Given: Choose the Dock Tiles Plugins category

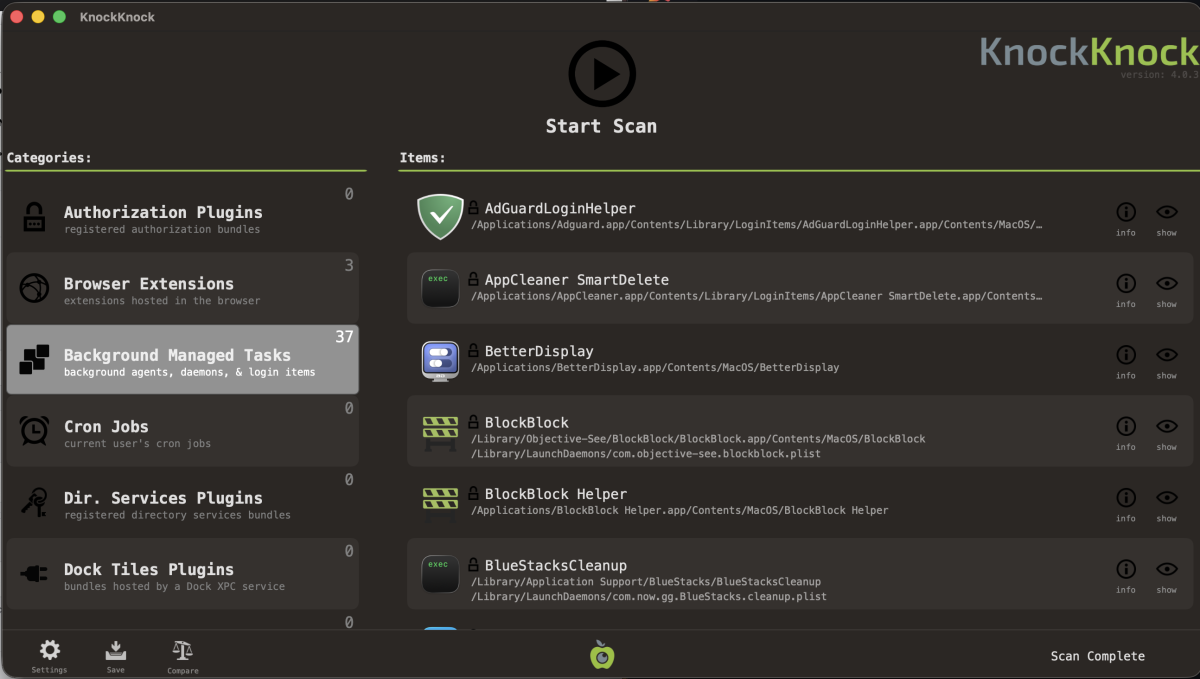Looking at the screenshot, I should (183, 574).
